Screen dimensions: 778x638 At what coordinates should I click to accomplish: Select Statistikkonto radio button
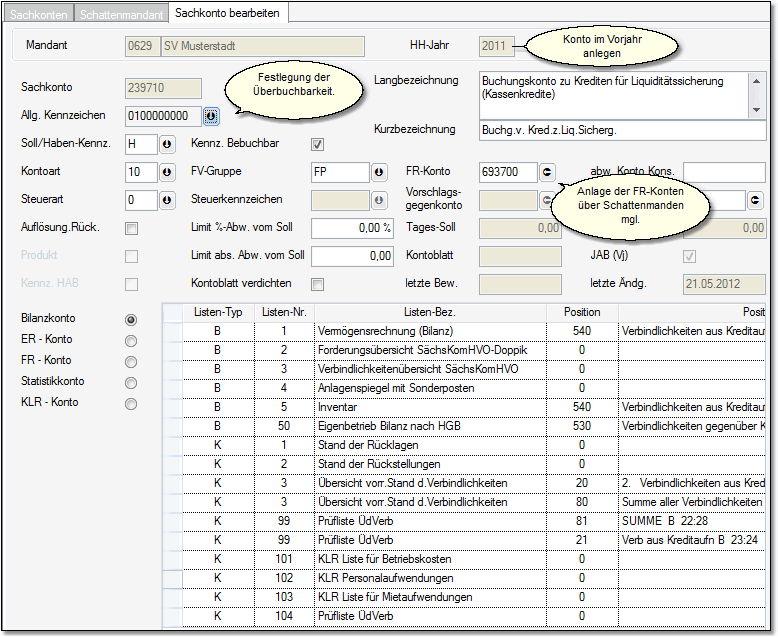[x=131, y=382]
